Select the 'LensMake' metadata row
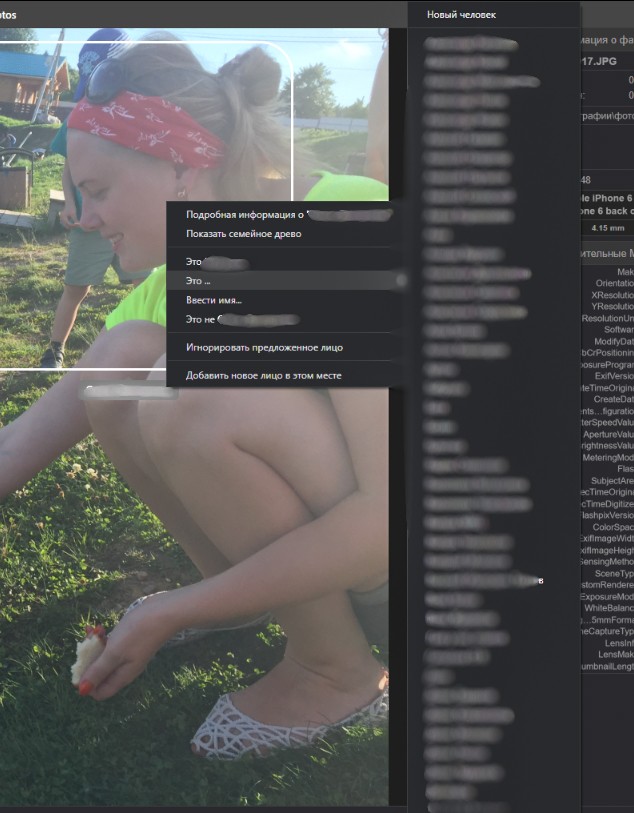This screenshot has height=813, width=634. click(x=616, y=654)
